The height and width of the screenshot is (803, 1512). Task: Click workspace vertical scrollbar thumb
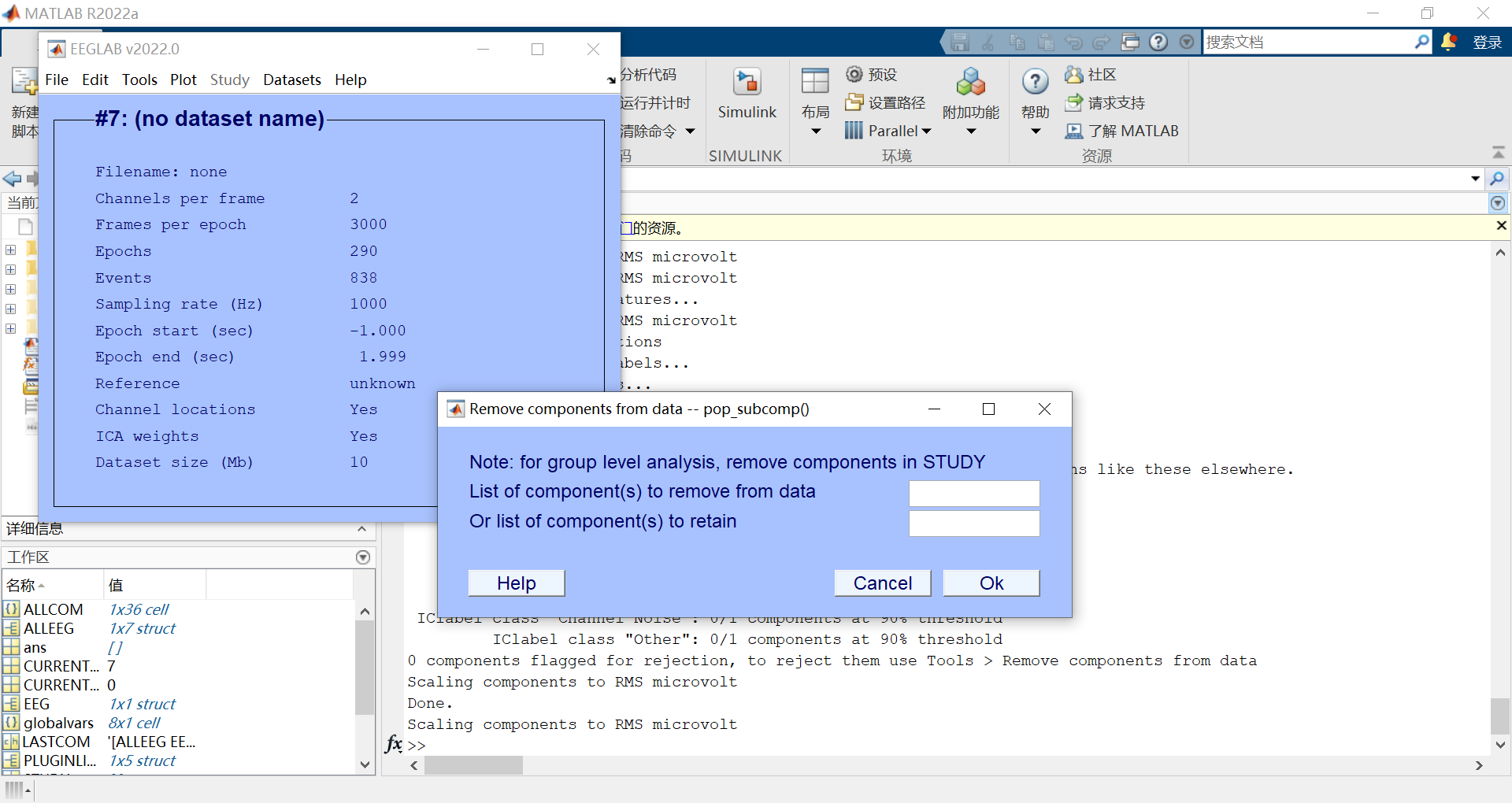coord(364,668)
